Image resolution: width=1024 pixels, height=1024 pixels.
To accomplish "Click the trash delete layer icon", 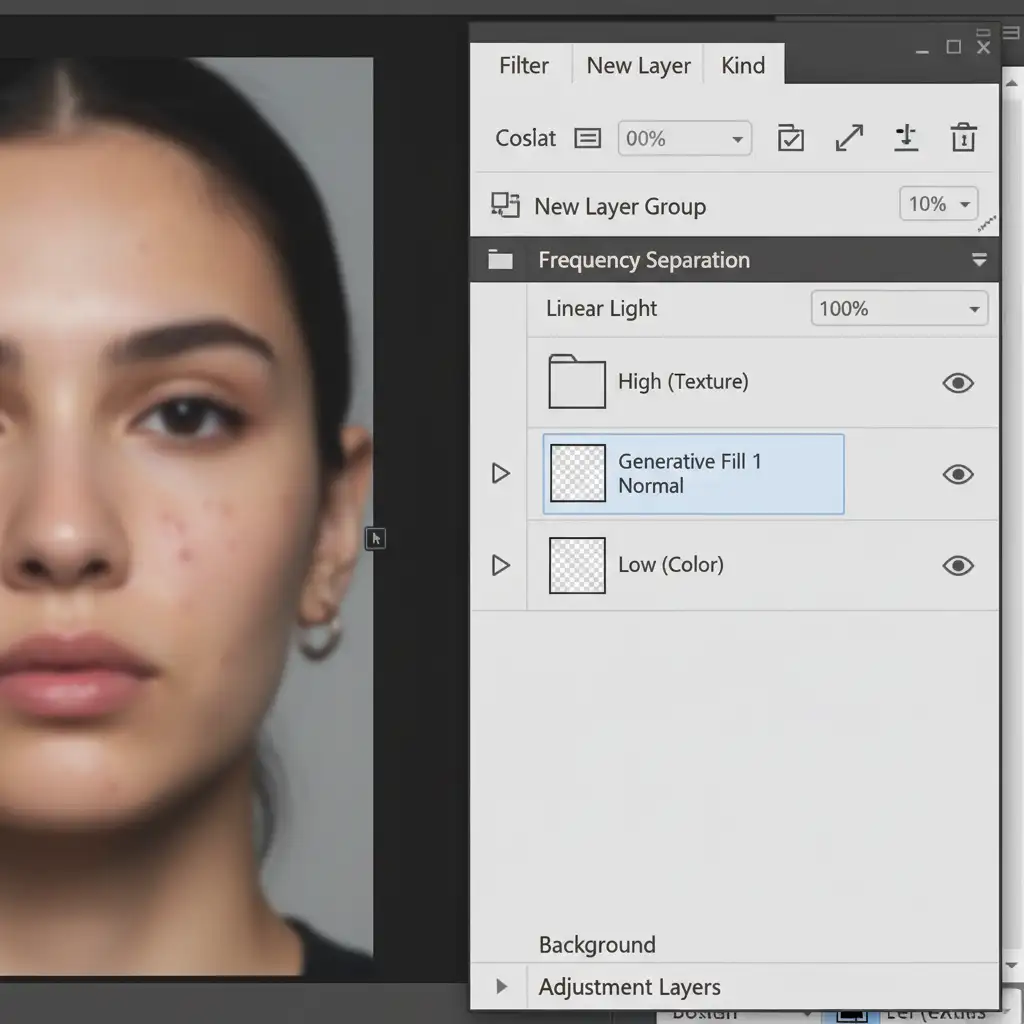I will pos(963,138).
